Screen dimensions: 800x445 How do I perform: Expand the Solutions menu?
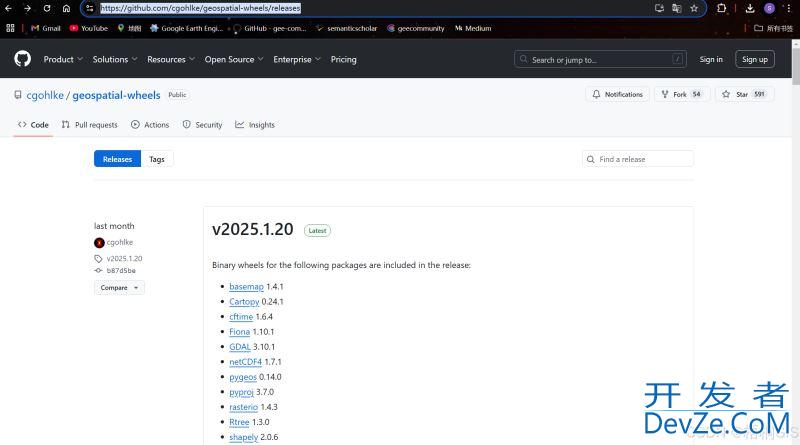(x=115, y=59)
